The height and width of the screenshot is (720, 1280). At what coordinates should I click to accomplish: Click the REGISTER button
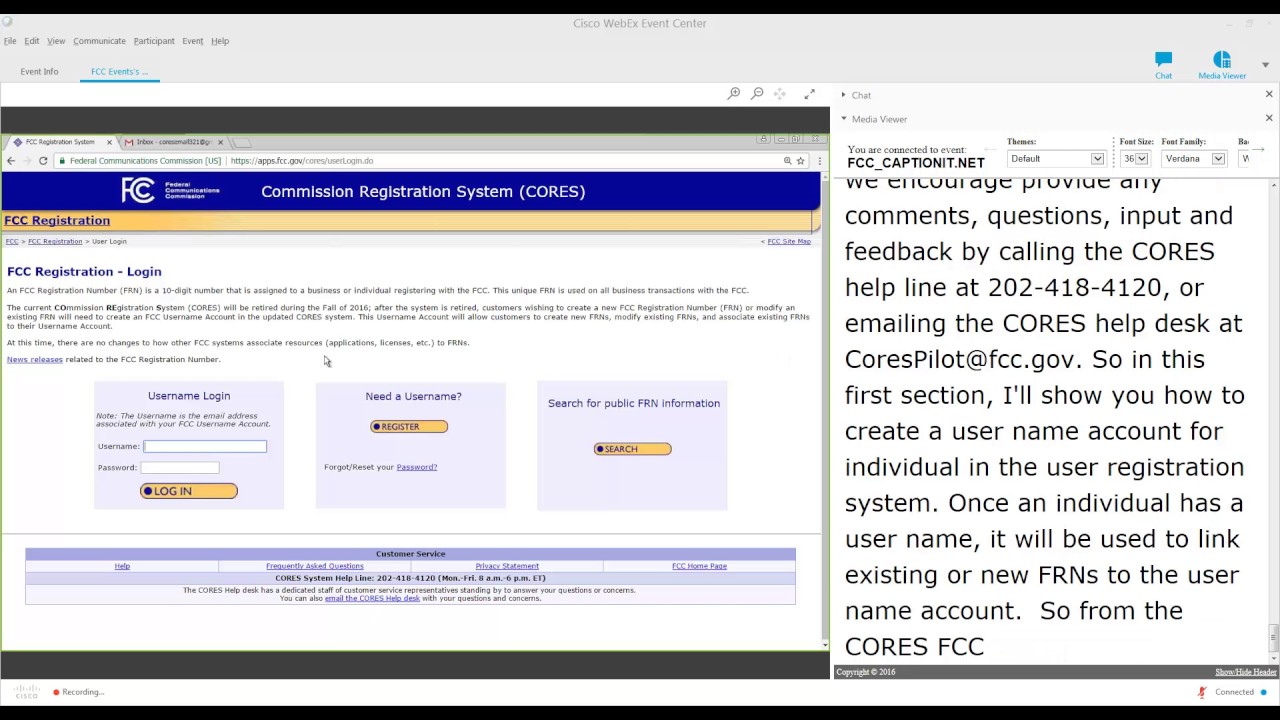(409, 427)
